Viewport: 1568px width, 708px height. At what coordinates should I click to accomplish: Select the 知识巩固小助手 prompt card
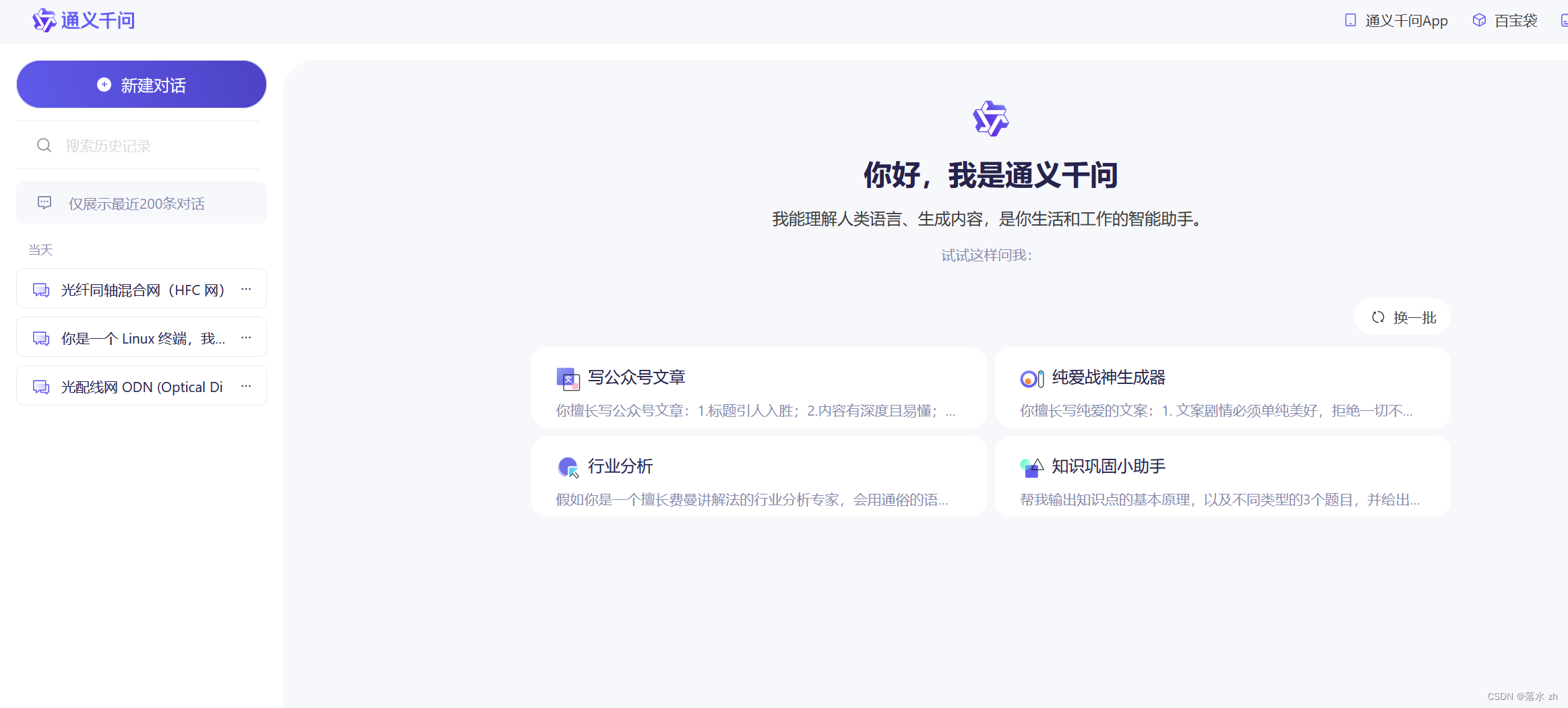click(x=1222, y=477)
